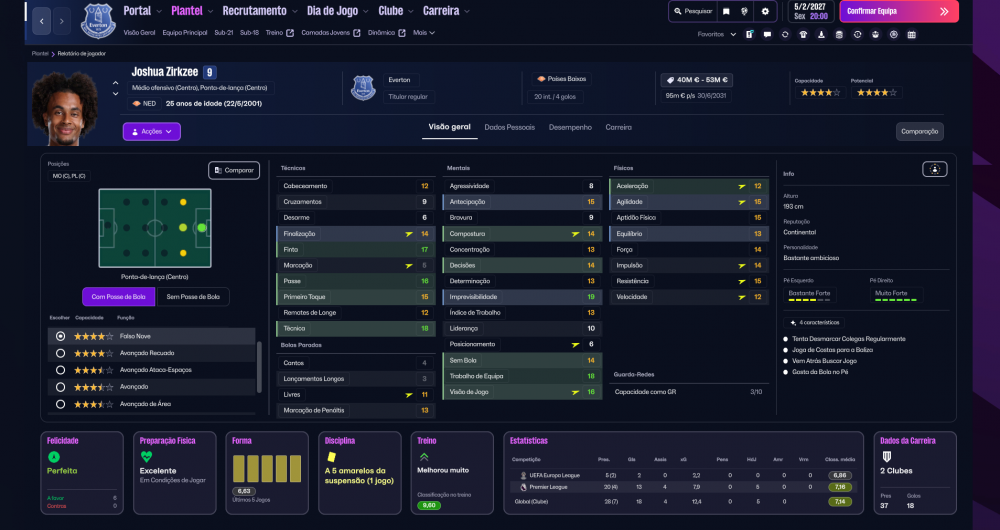Click the heart icon in Preparação Física
This screenshot has width=1000, height=530.
click(x=146, y=457)
